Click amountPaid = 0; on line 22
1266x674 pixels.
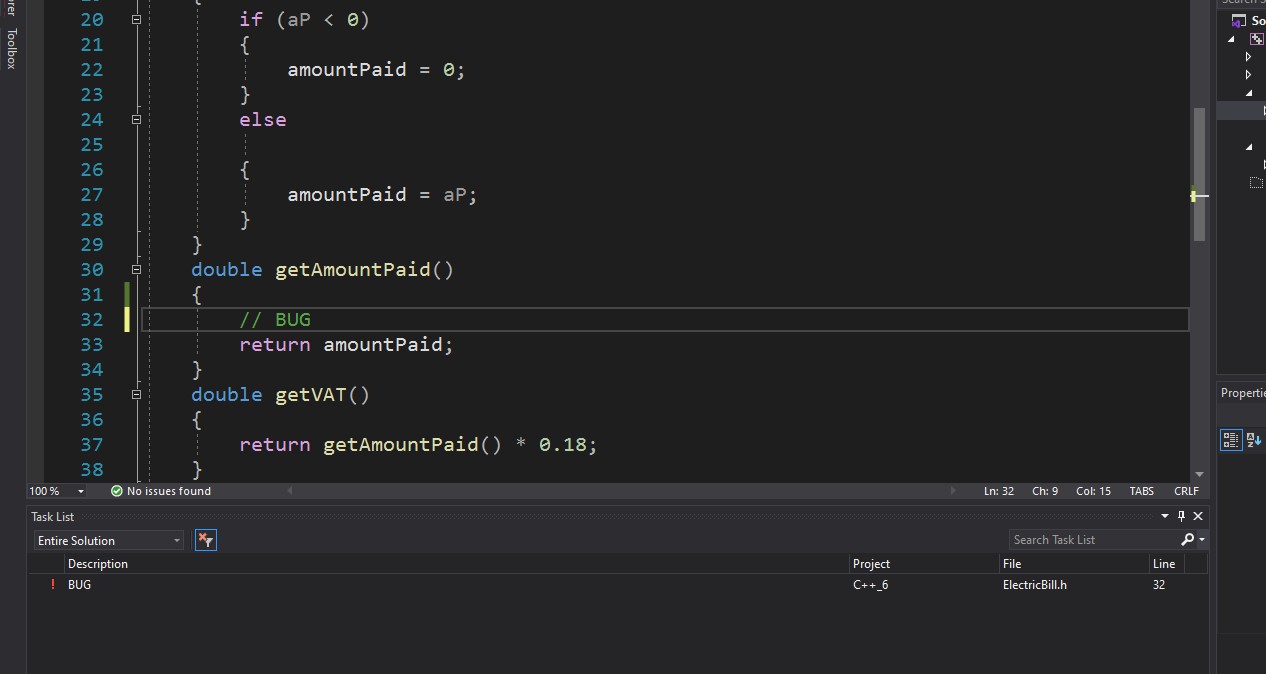click(377, 69)
